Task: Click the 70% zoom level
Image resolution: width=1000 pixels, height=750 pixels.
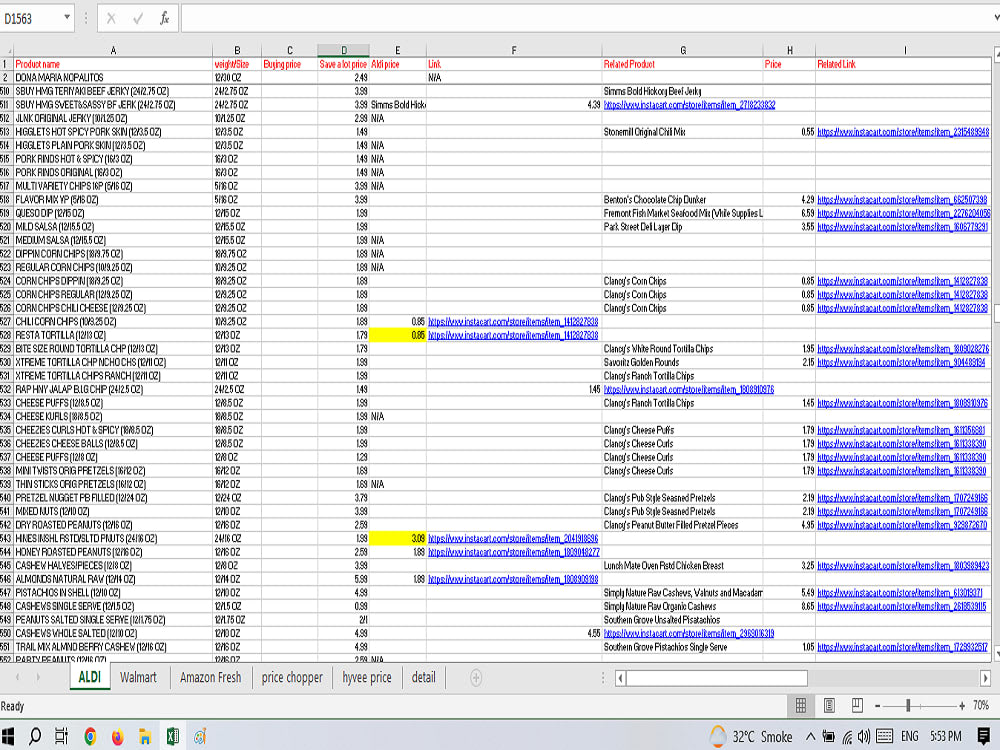Action: point(981,705)
